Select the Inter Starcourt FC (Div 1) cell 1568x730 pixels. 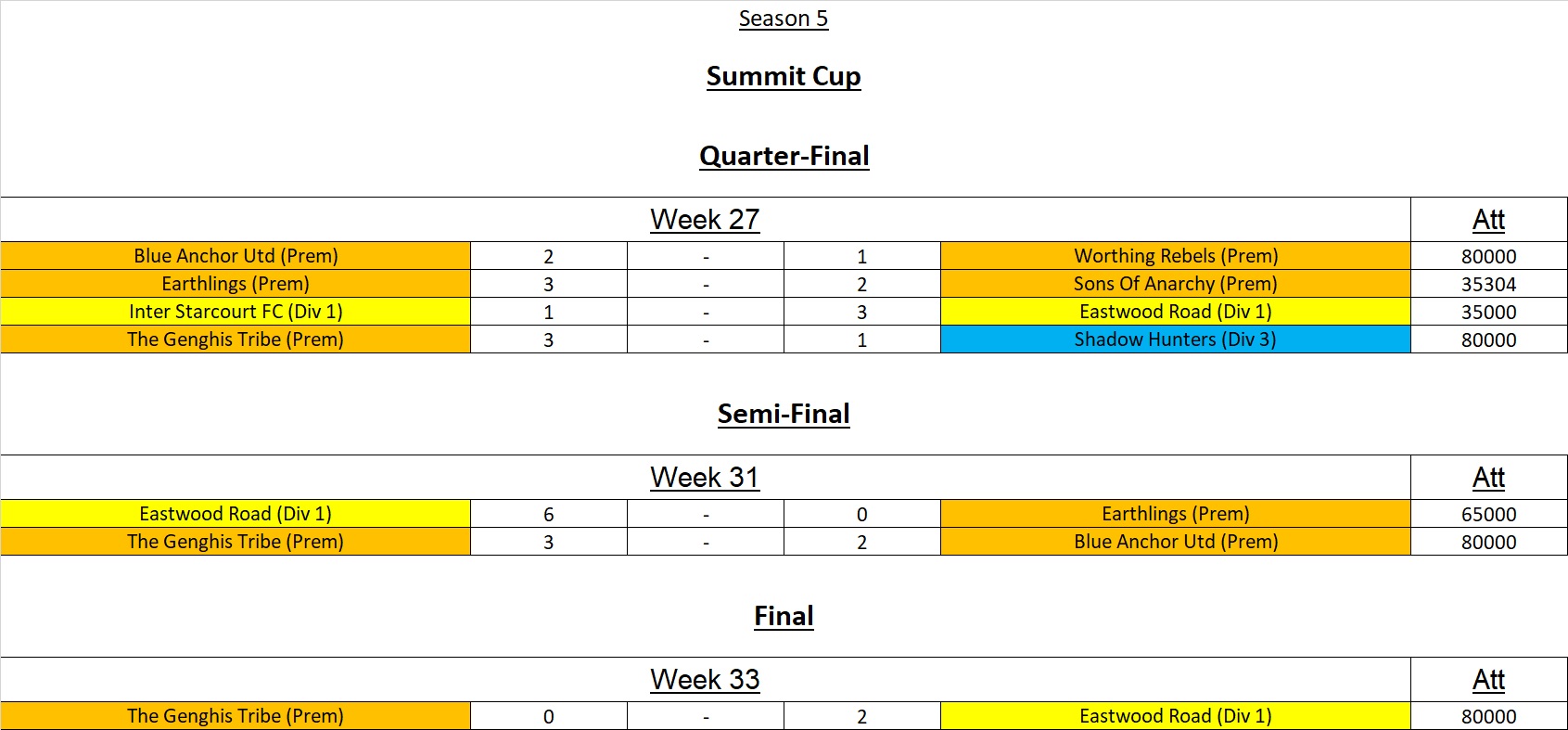[x=236, y=312]
